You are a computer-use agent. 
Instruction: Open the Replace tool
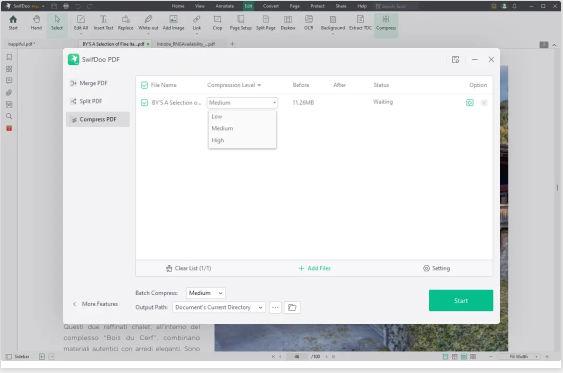coord(125,23)
